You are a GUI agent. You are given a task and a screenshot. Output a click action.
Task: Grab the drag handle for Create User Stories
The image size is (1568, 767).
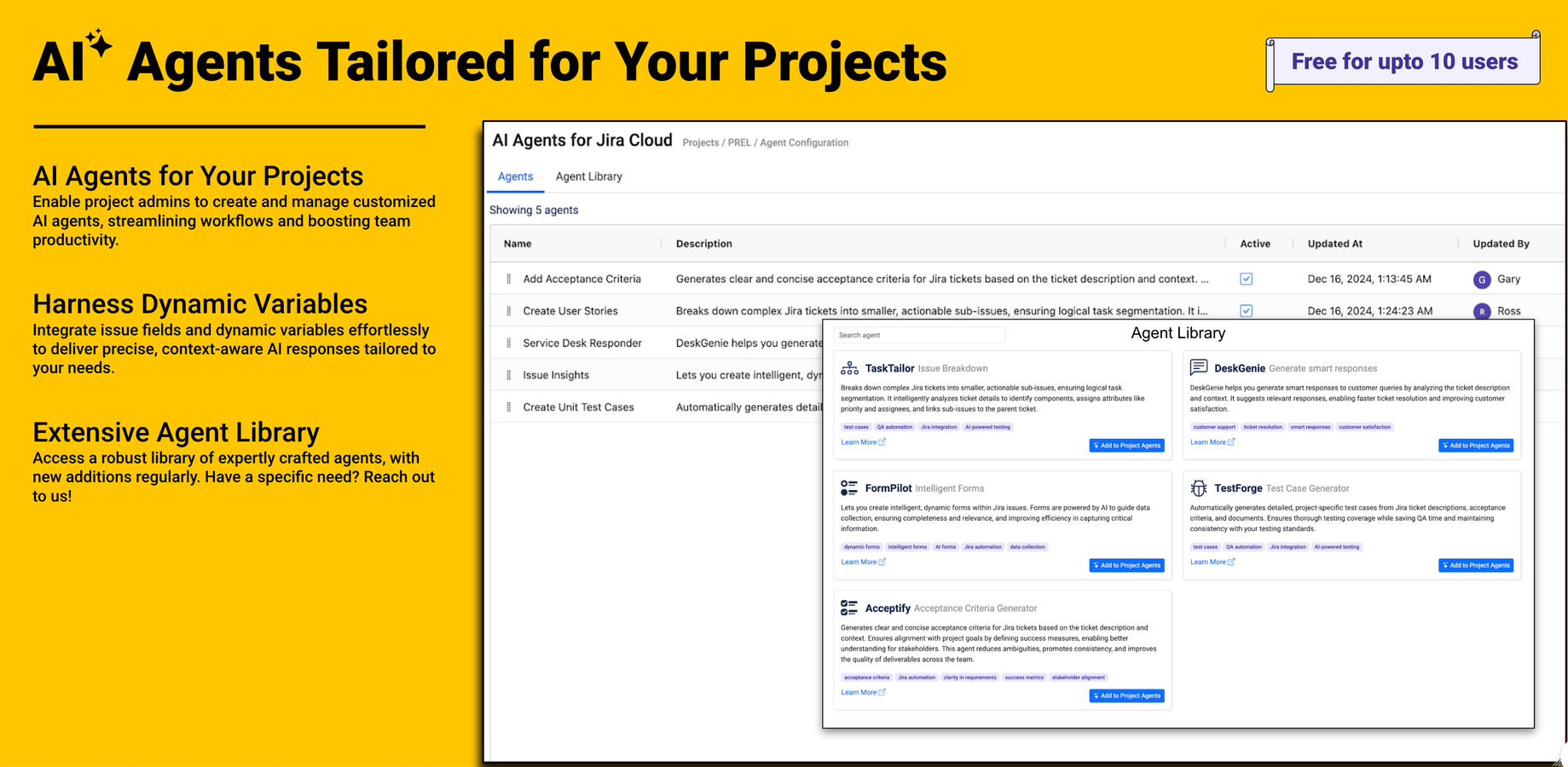509,311
